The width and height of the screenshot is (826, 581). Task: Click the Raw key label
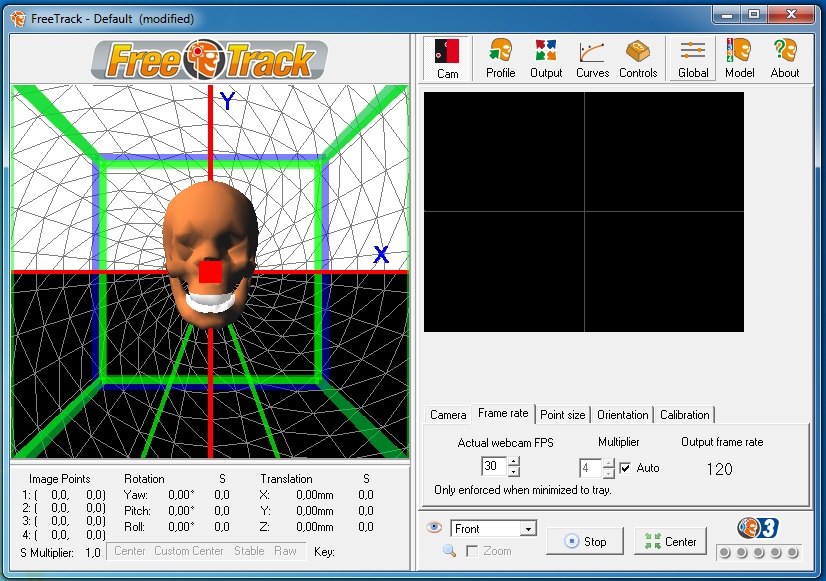(285, 551)
